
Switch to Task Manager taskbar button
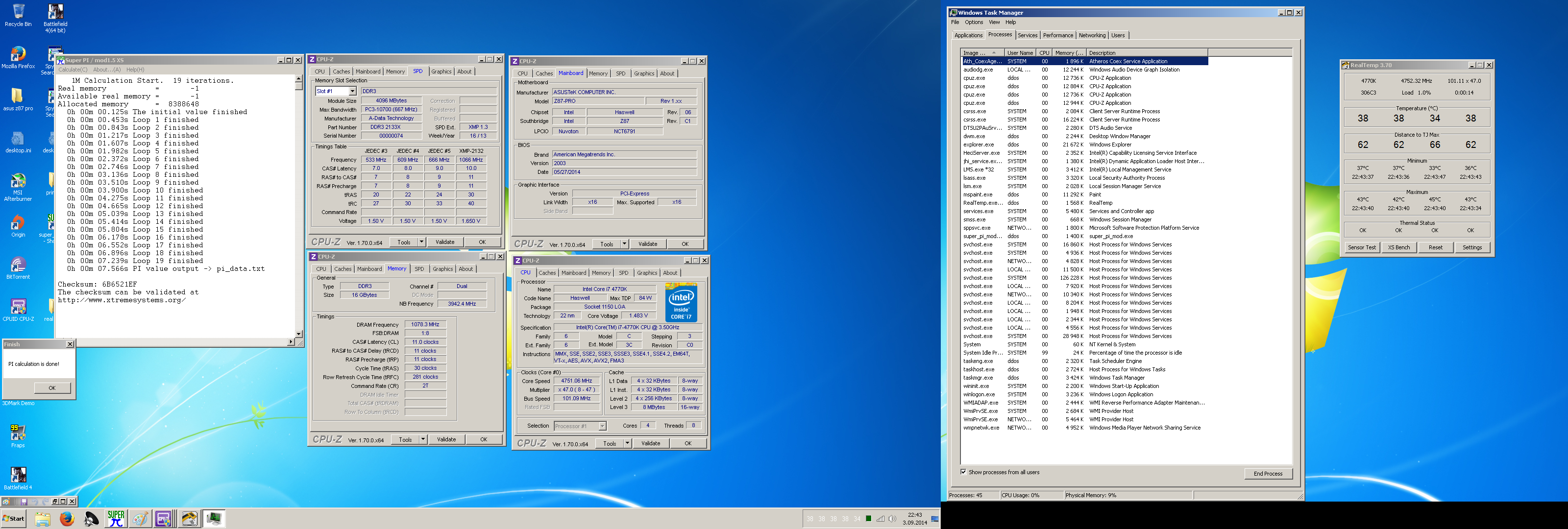pos(213,519)
